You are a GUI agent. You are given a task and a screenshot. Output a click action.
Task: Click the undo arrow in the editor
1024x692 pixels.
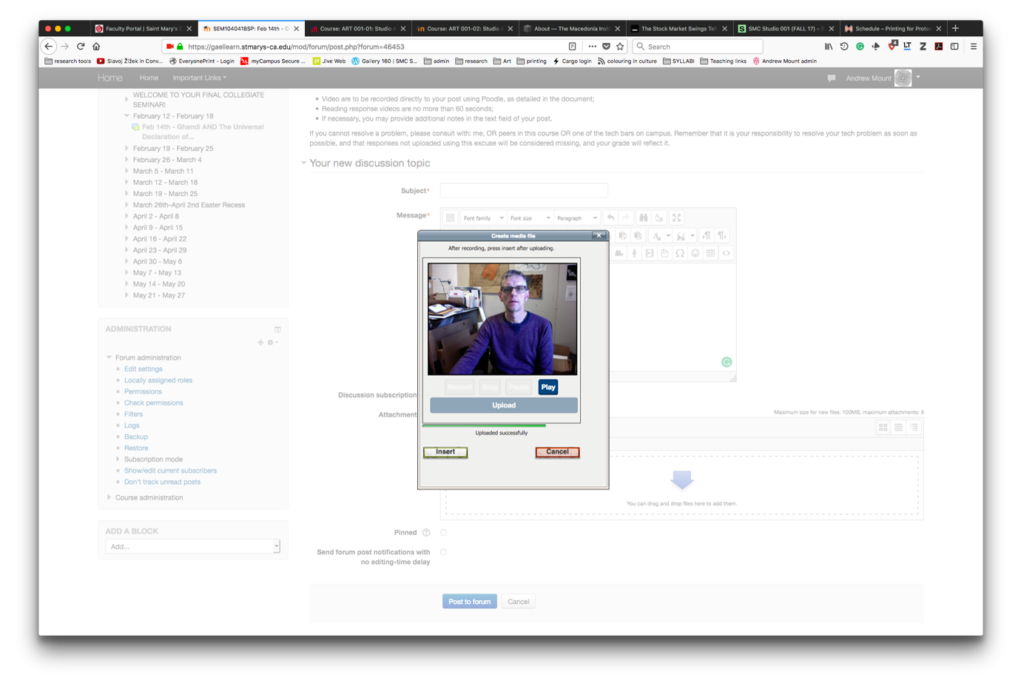click(611, 218)
